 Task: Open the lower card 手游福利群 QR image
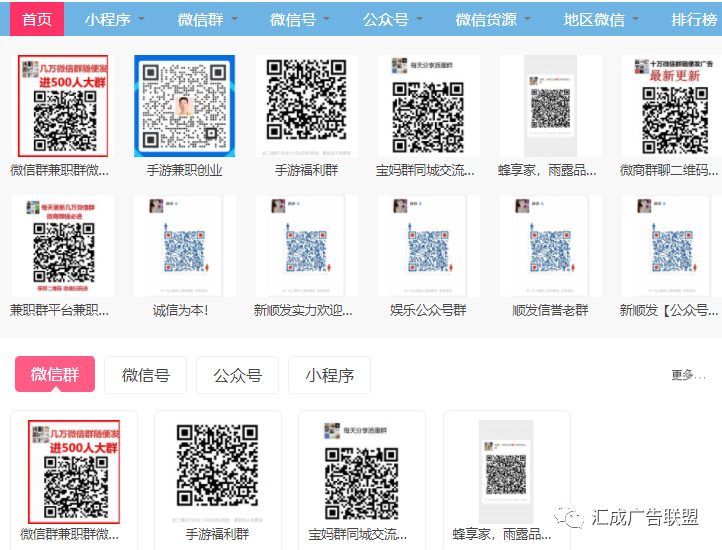(x=217, y=472)
